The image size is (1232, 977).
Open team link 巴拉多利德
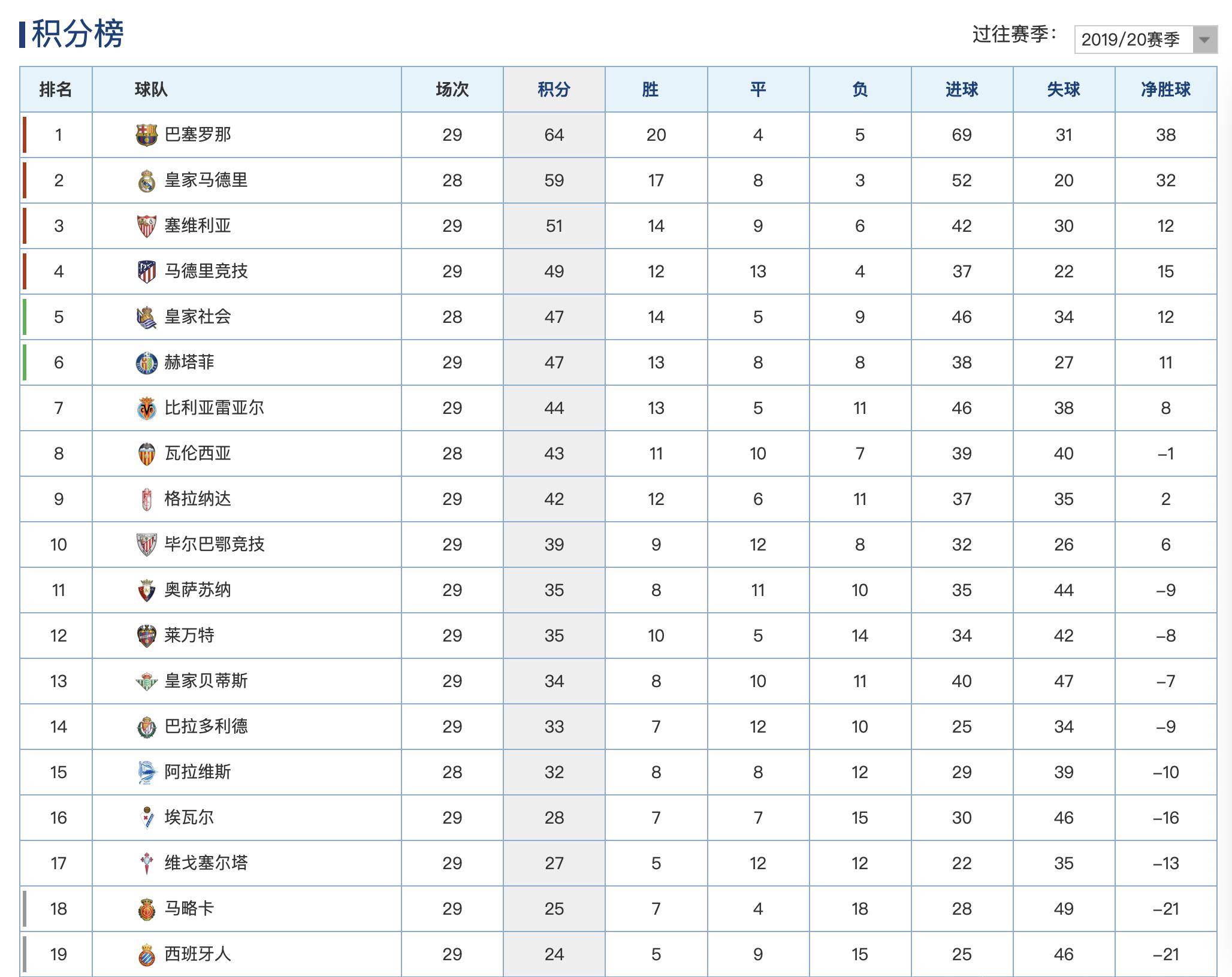(206, 727)
